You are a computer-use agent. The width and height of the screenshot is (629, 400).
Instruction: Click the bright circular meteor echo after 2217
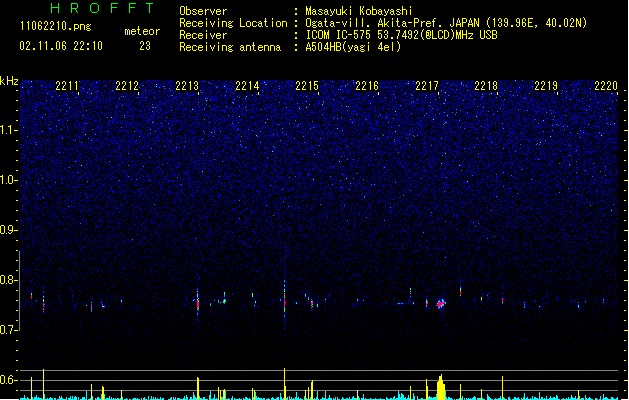pyautogui.click(x=441, y=304)
